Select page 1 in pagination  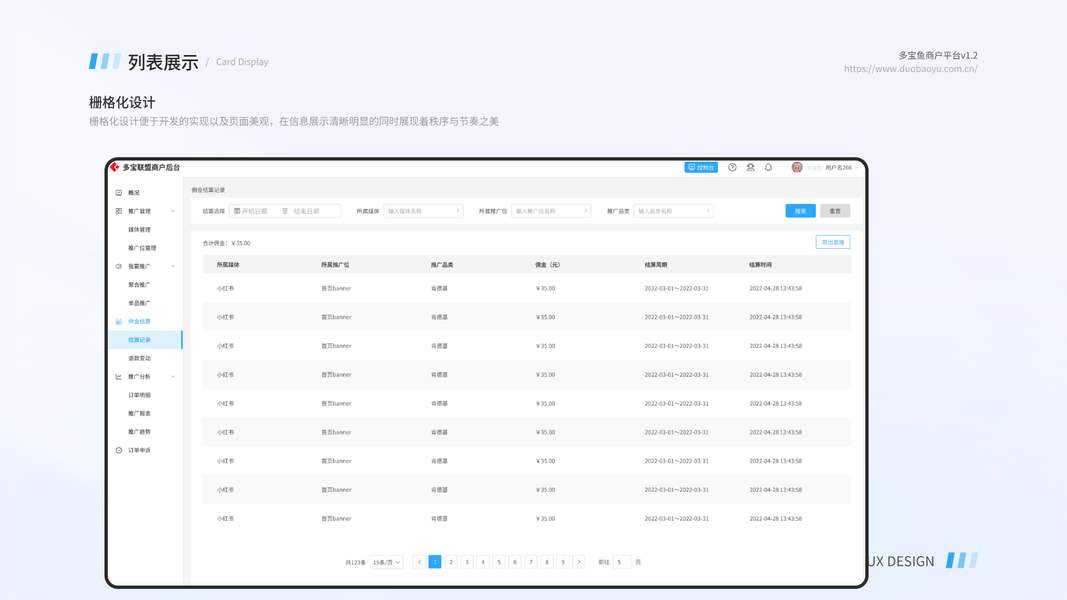(x=435, y=562)
